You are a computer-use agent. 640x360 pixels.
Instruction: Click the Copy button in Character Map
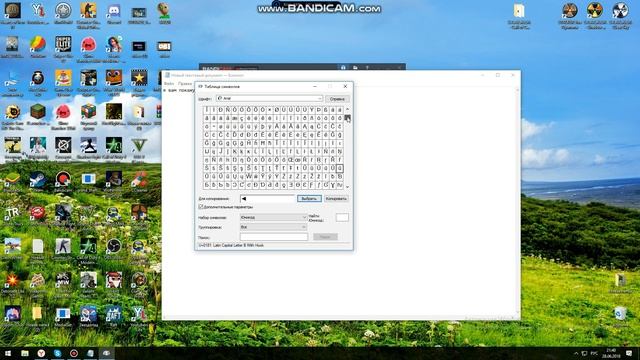pyautogui.click(x=336, y=199)
